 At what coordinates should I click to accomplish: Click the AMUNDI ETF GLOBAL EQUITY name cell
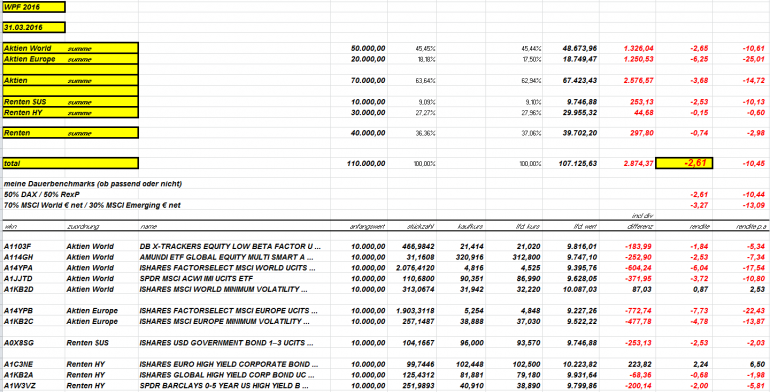[230, 257]
